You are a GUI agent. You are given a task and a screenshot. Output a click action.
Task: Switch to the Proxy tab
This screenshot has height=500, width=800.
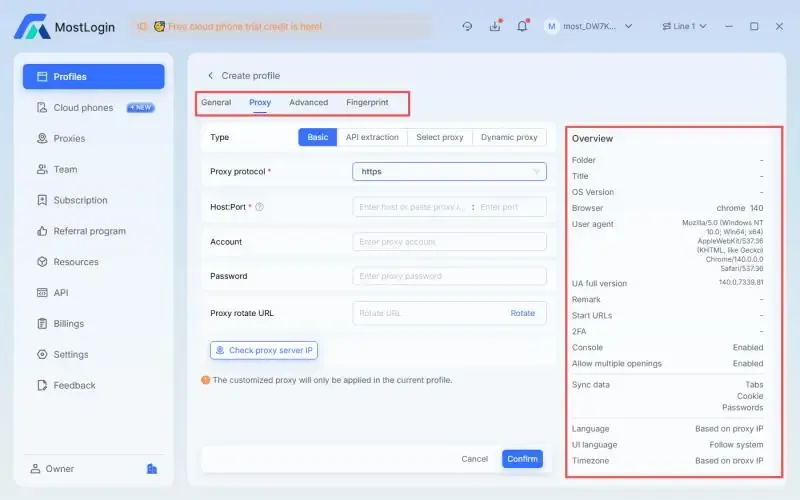(x=260, y=103)
